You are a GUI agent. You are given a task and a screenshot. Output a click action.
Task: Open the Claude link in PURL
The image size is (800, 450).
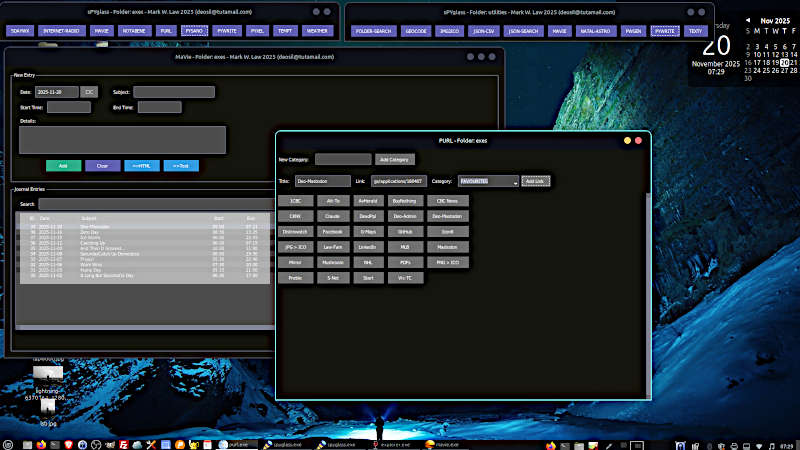333,216
